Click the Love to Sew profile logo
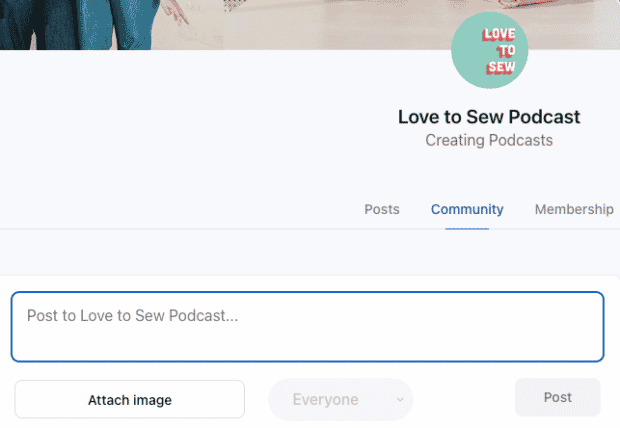Viewport: 620px width, 428px height. pyautogui.click(x=490, y=50)
